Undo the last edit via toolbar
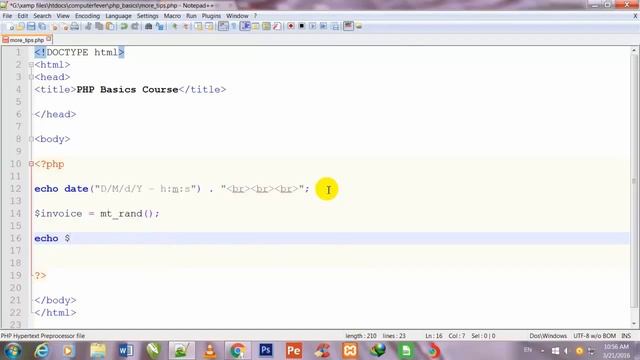The height and width of the screenshot is (360, 640). [x=124, y=27]
